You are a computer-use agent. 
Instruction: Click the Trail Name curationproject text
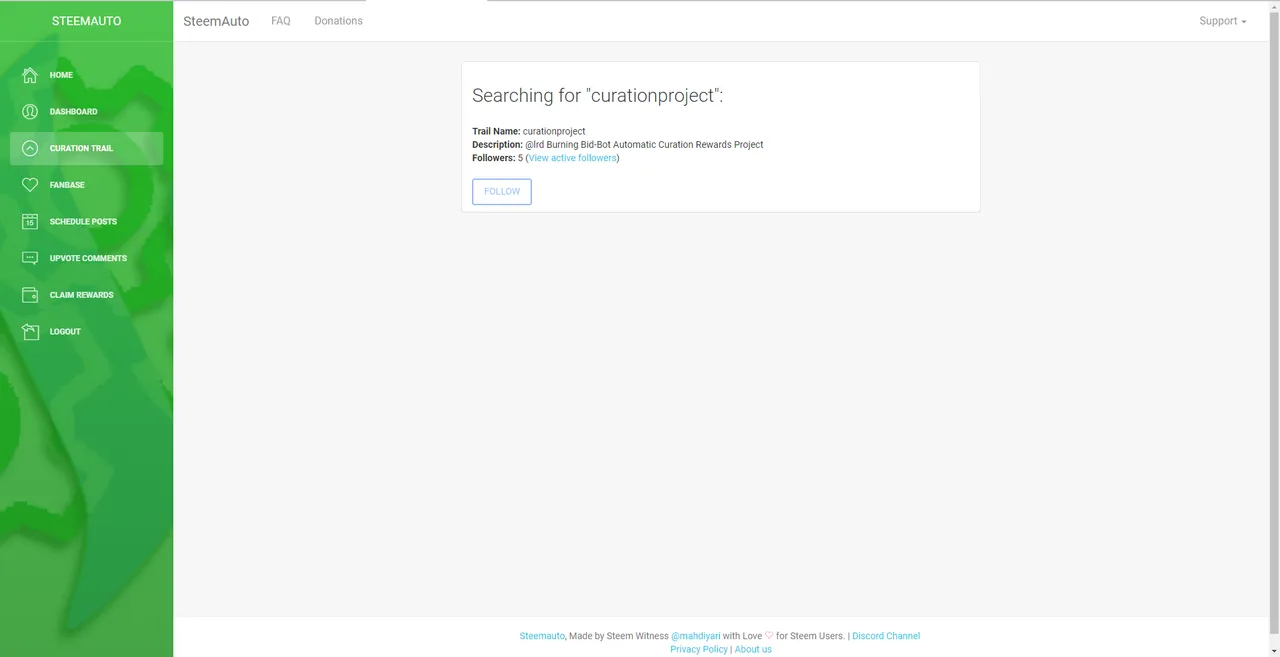point(529,131)
